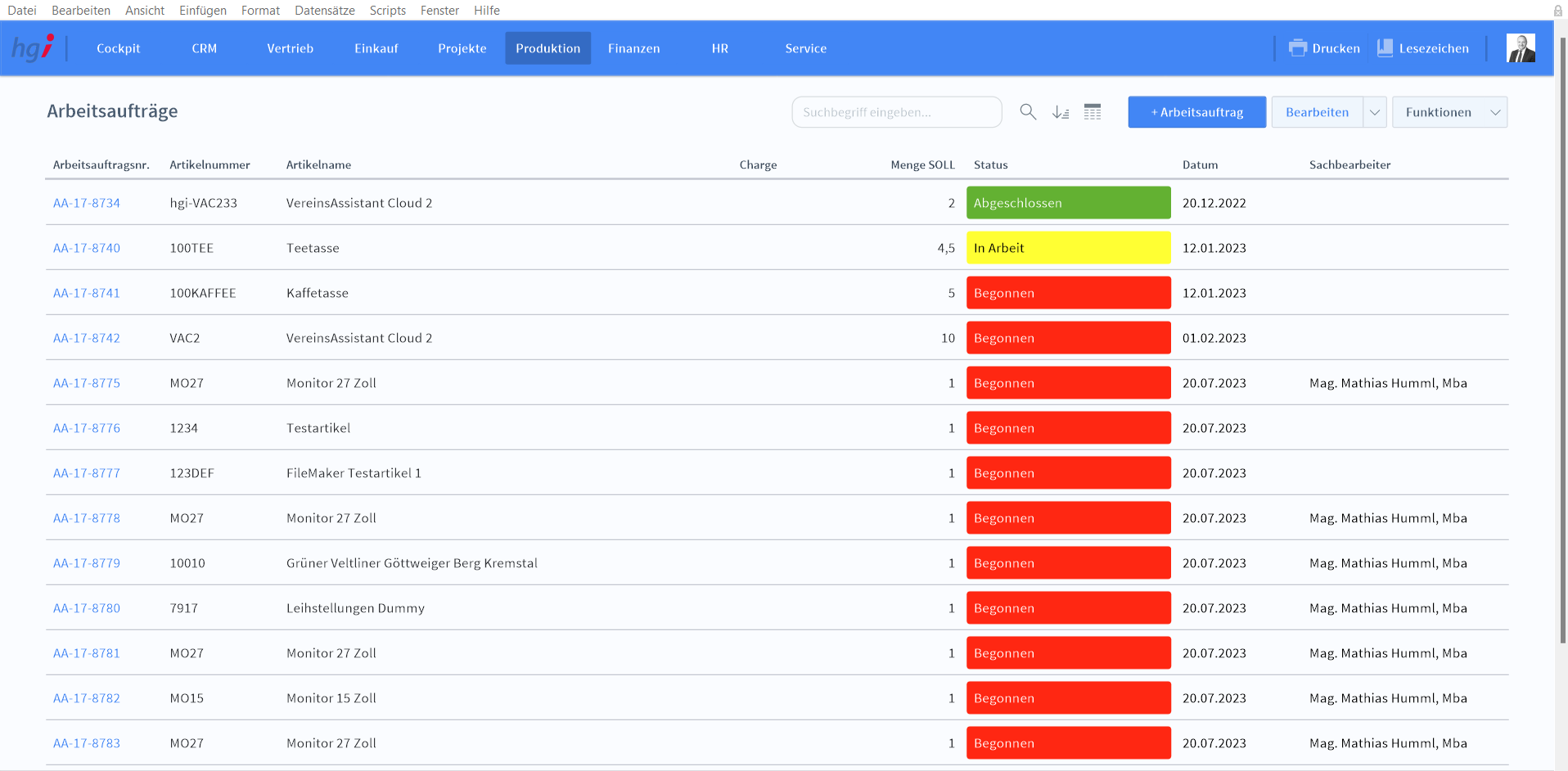The width and height of the screenshot is (1568, 771).
Task: Expand the Bearbeiten dropdown arrow
Action: [1375, 112]
